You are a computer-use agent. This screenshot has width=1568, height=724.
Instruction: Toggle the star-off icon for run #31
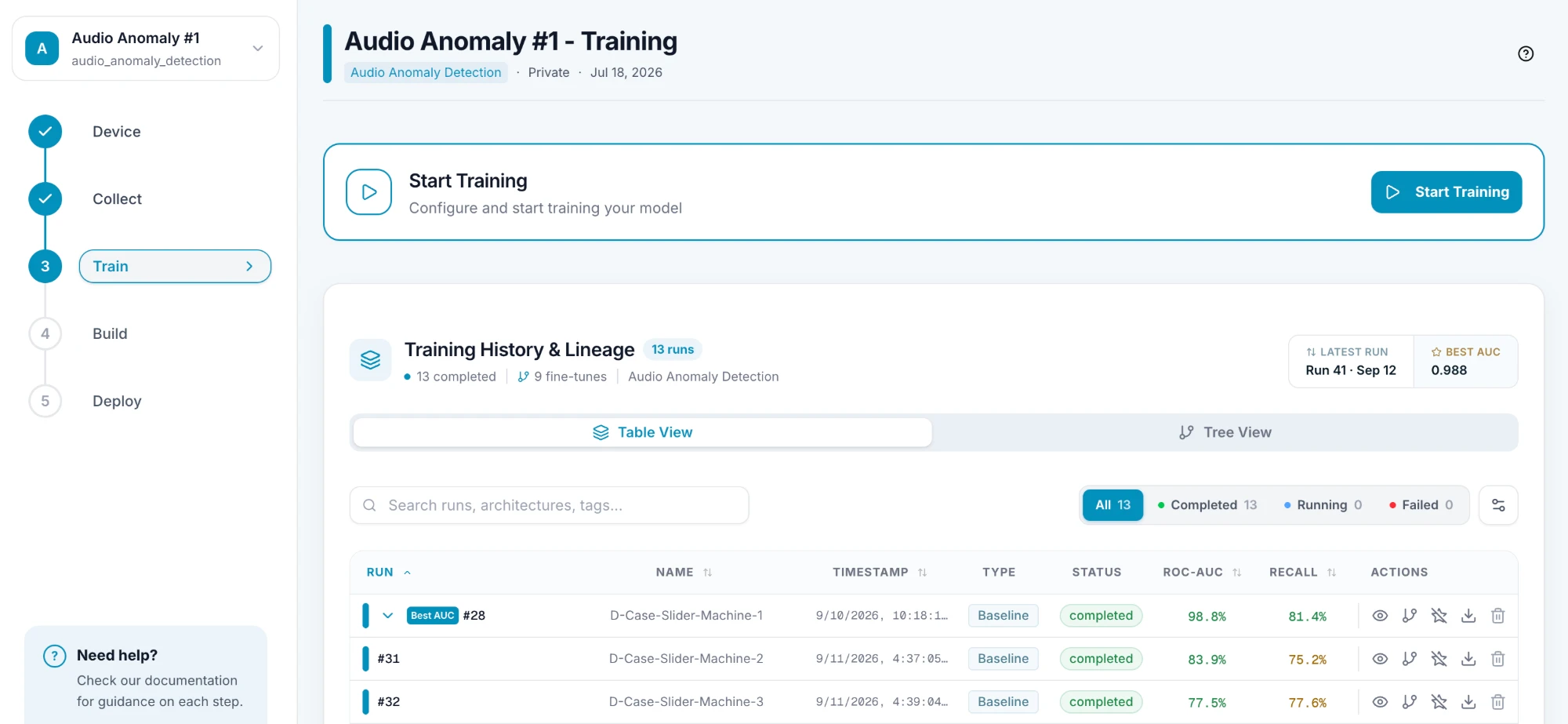tap(1439, 659)
